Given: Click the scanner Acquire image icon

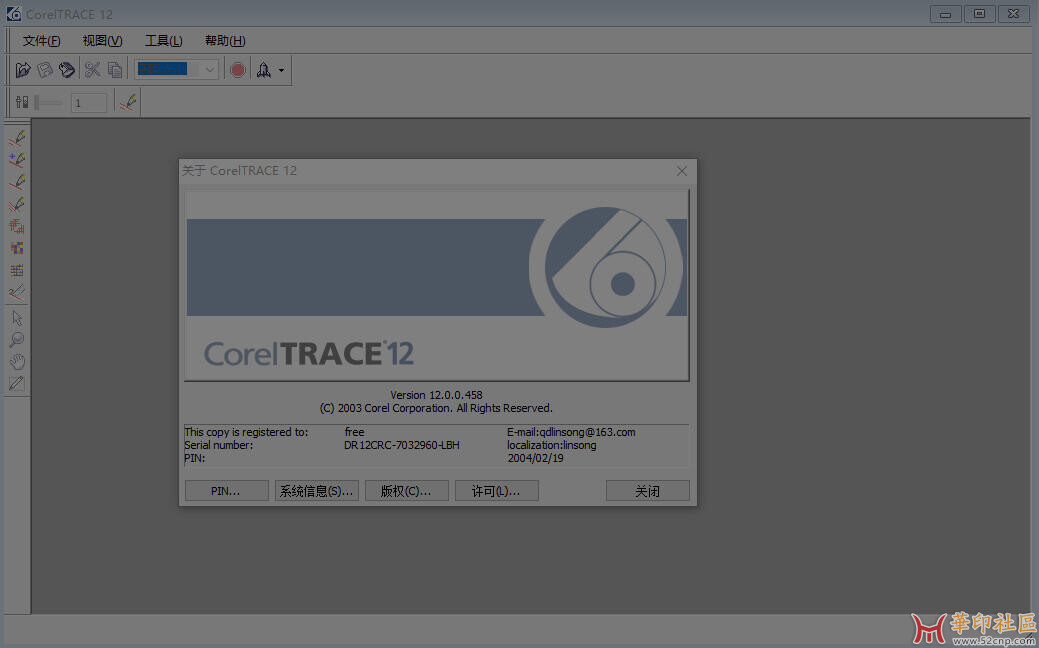Looking at the screenshot, I should point(66,70).
